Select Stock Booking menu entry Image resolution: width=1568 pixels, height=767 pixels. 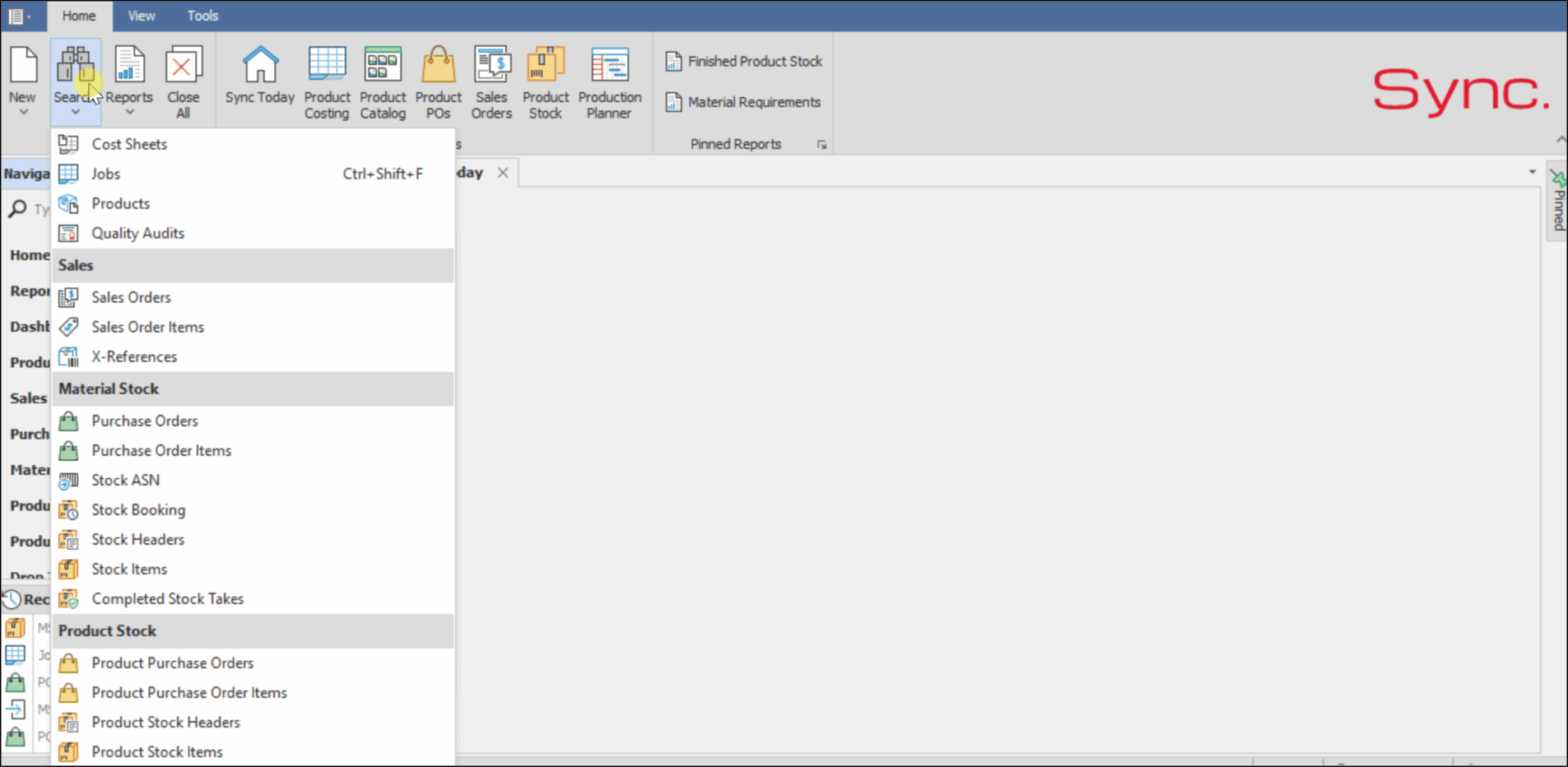[253, 509]
